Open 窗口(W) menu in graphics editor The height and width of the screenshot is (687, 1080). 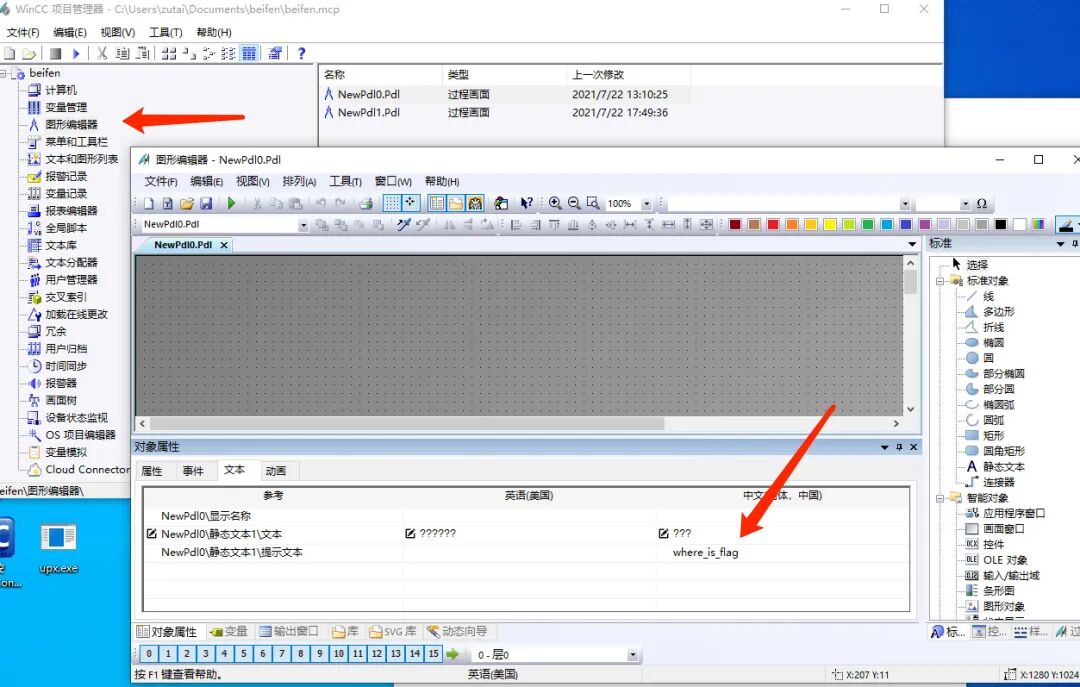[x=393, y=181]
